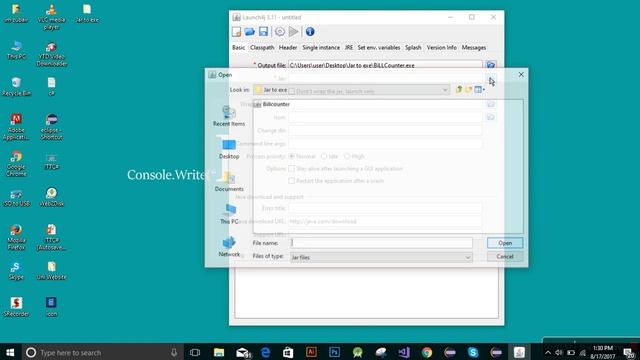Open the view menu icon in the Open dialog
This screenshot has width=640, height=360.
coord(479,89)
